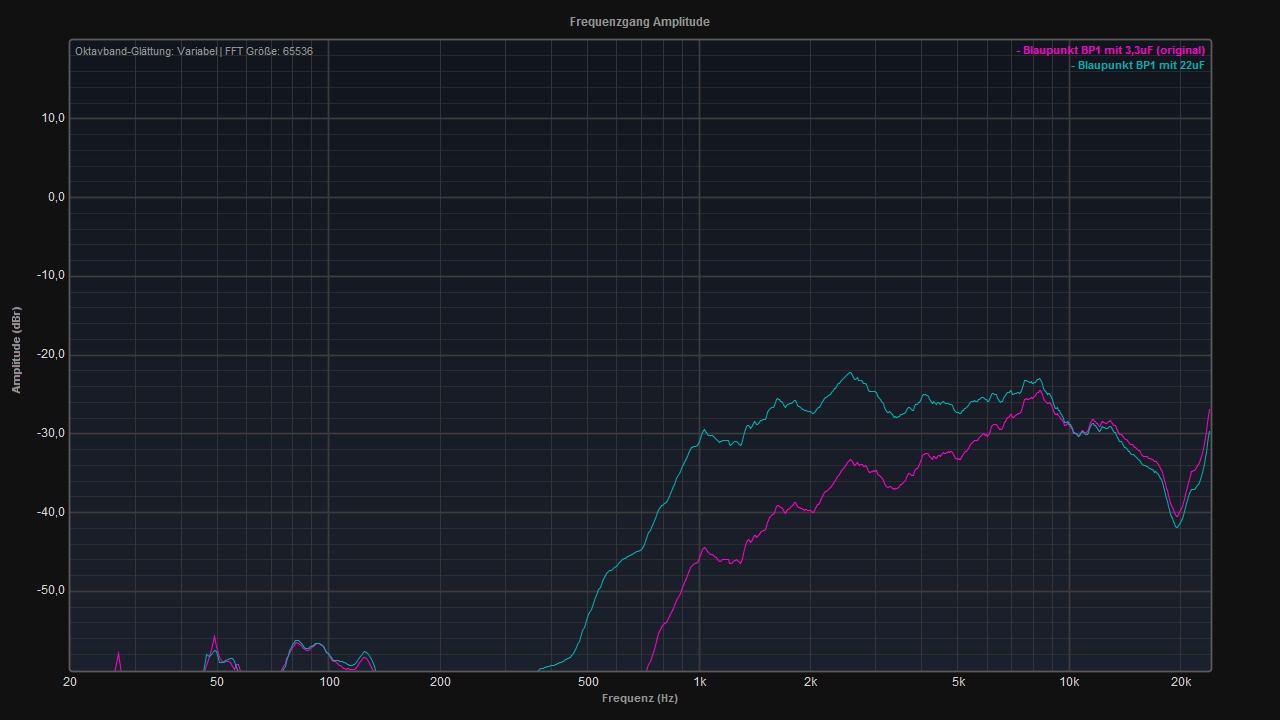Click the magenta spike near 50 Hz

(x=214, y=636)
